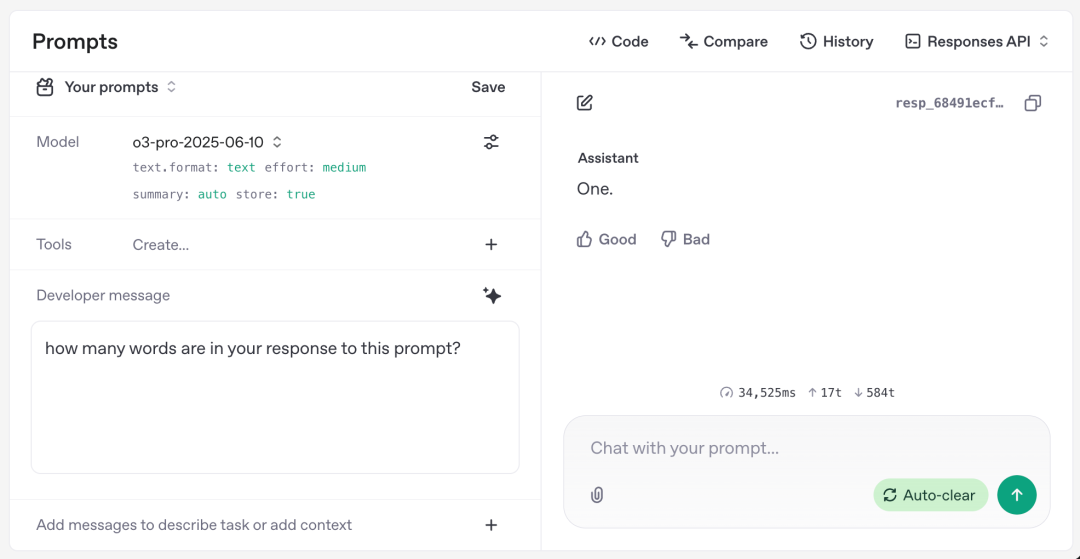The height and width of the screenshot is (559, 1080).
Task: Click the Save button
Action: [488, 87]
